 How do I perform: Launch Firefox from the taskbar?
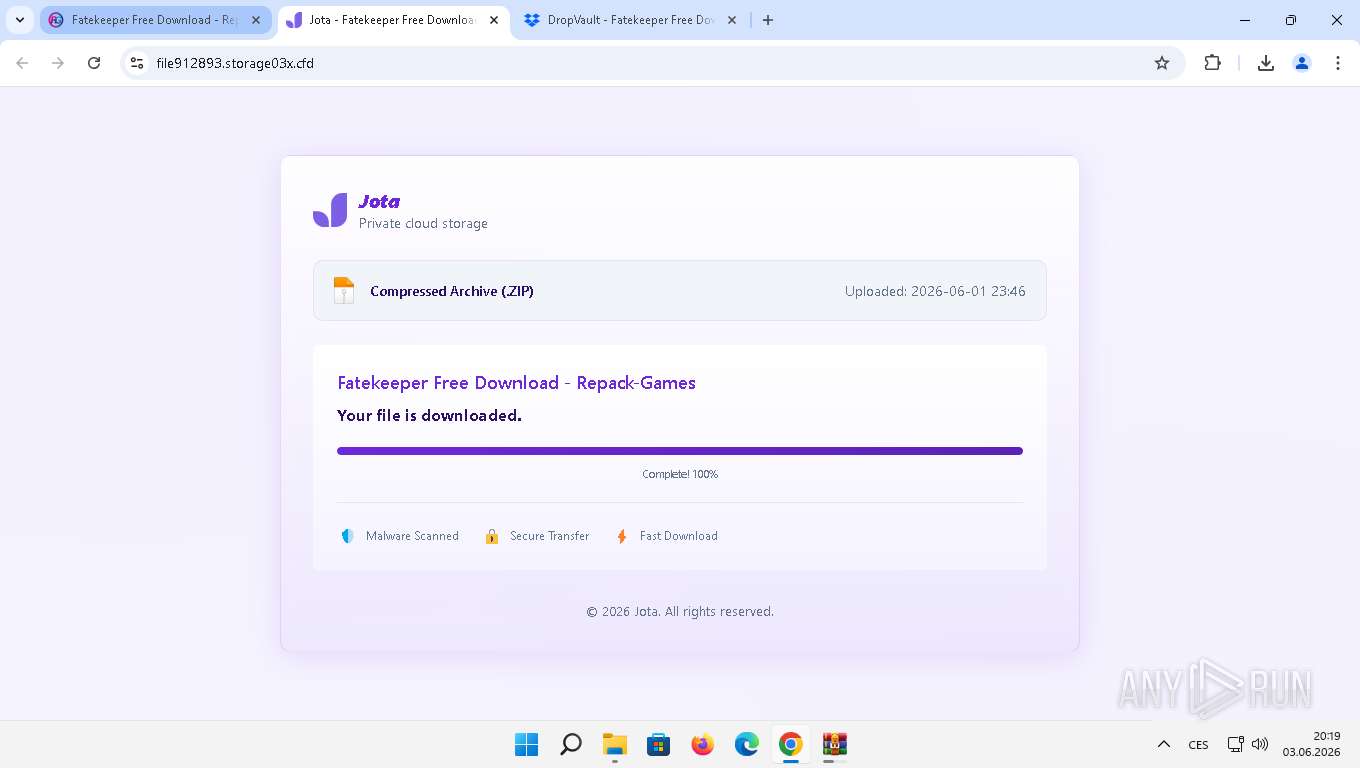pos(702,744)
